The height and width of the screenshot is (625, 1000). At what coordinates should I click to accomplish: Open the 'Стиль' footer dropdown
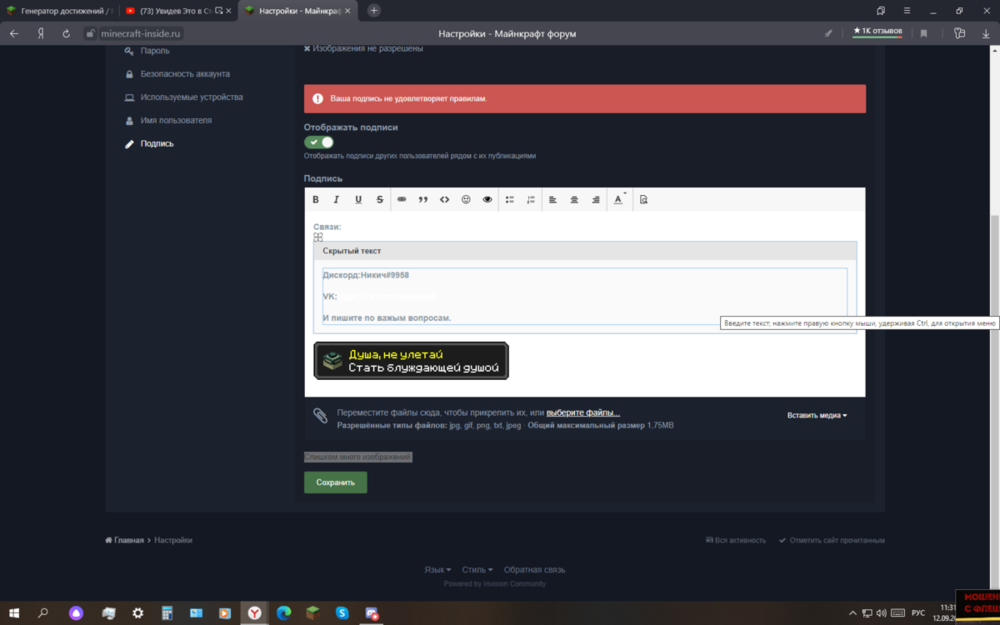pos(477,570)
